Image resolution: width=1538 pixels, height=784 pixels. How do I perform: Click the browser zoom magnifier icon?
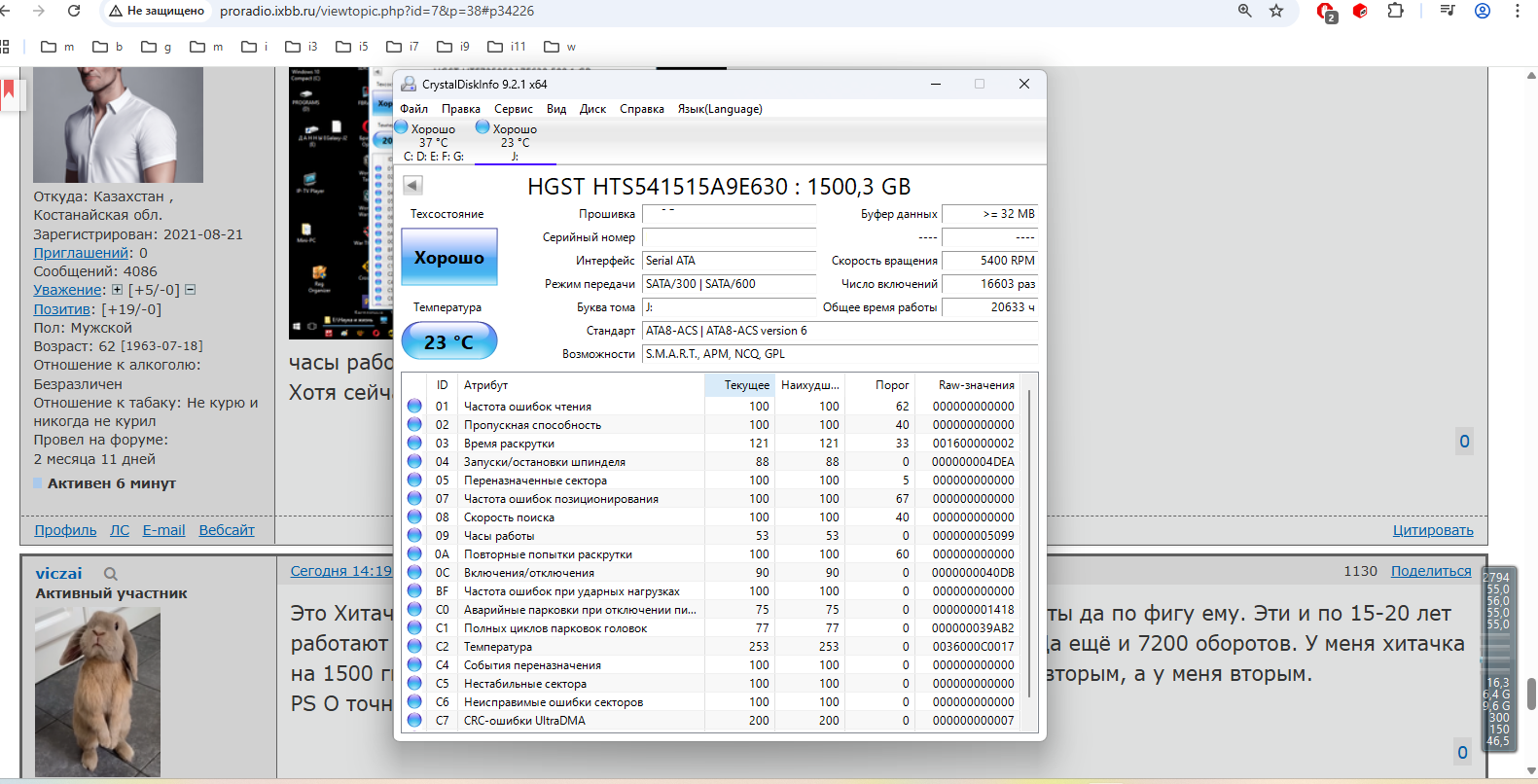coord(1244,11)
